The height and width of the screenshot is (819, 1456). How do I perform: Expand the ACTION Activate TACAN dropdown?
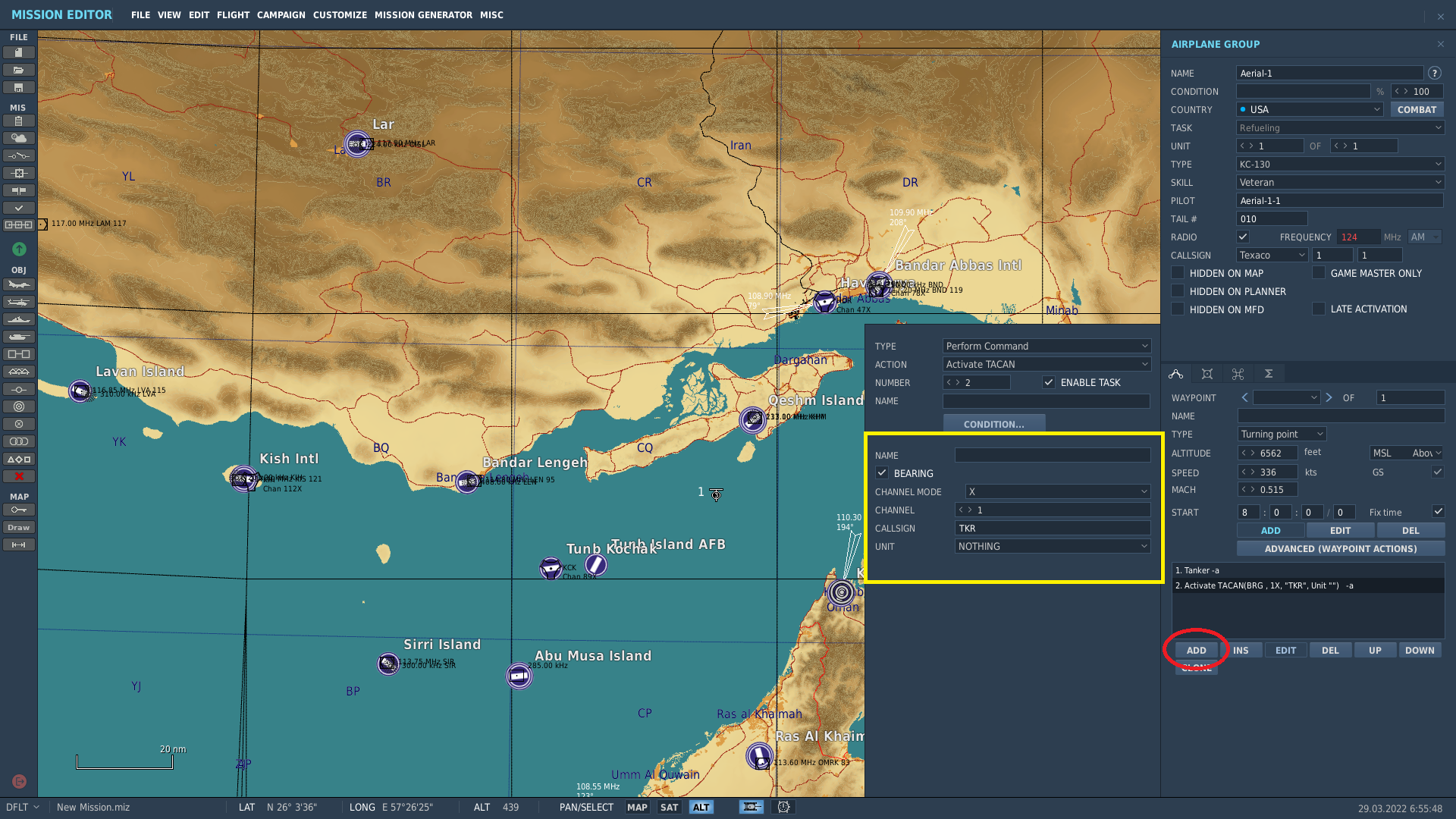coord(1046,365)
